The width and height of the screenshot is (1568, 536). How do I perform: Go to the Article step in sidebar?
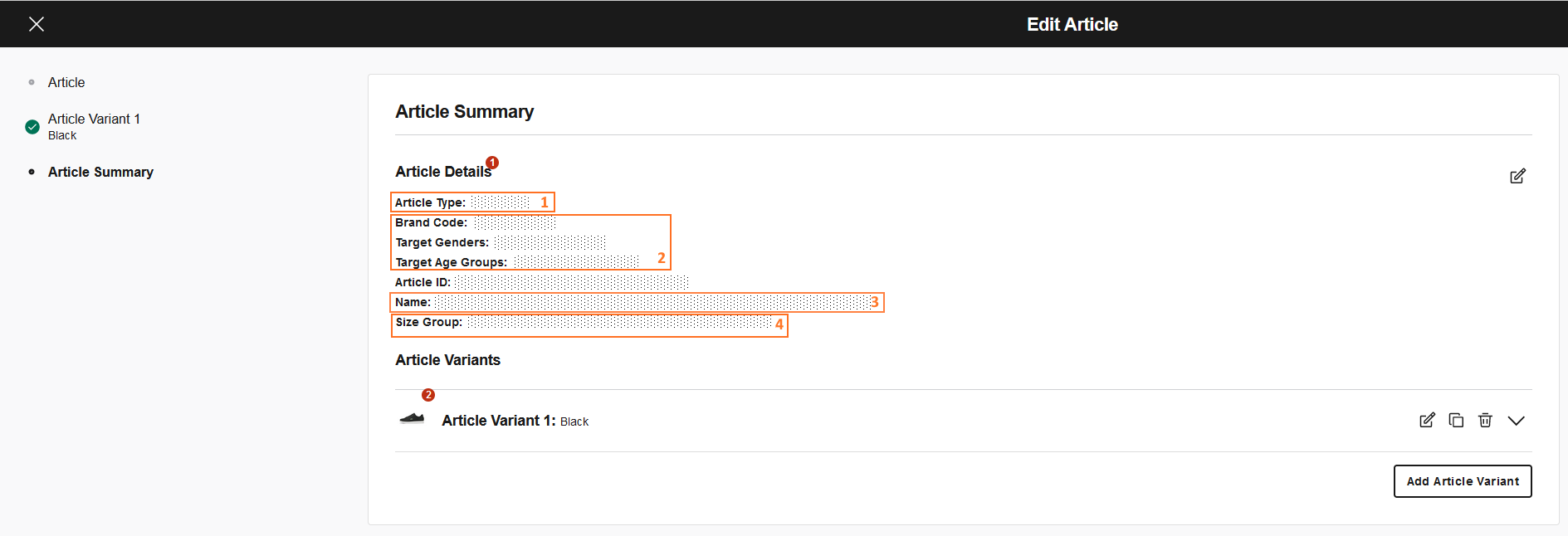coord(66,82)
